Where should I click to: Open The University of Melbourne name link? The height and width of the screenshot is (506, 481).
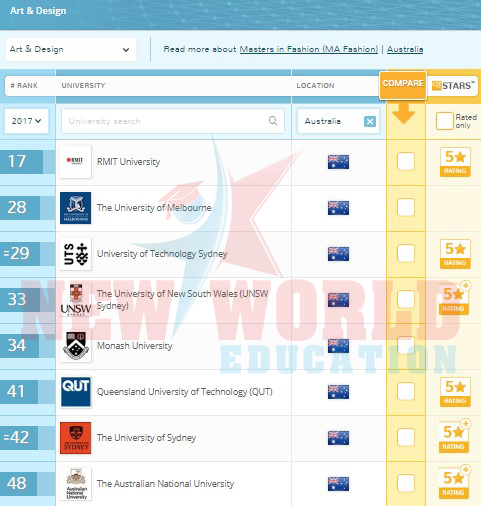154,208
